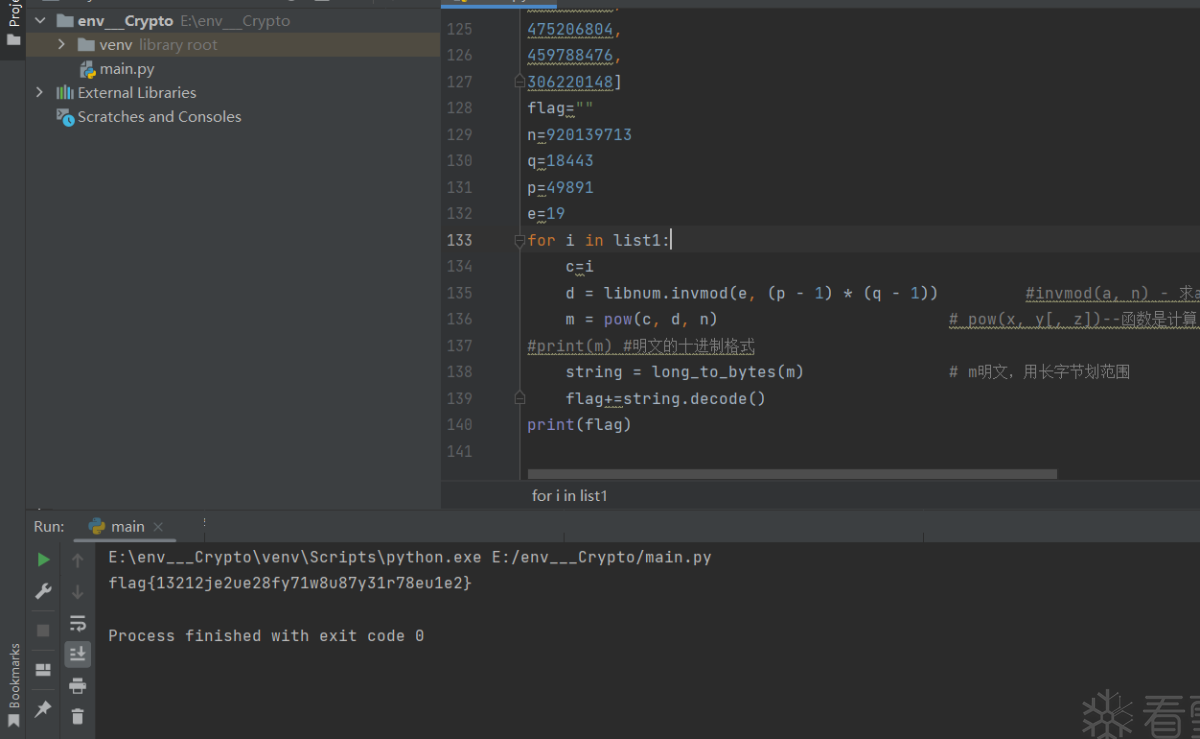Screen dimensions: 1200x739
Task: Toggle soft-wrap in console output
Action: (77, 623)
